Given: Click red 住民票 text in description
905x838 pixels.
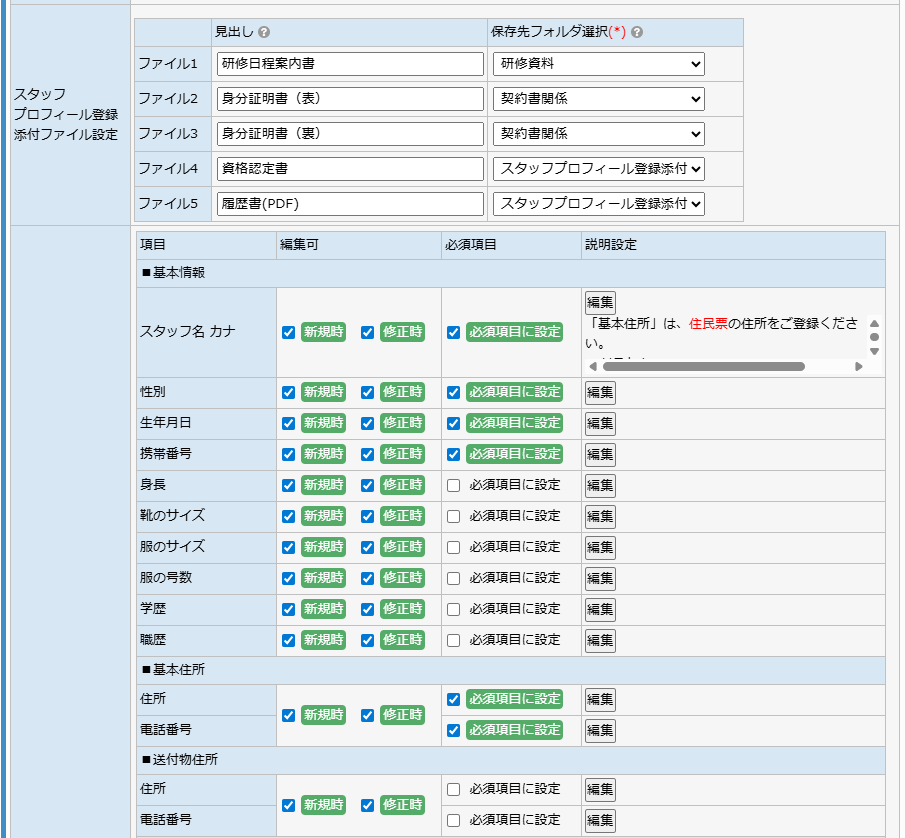Looking at the screenshot, I should [708, 323].
